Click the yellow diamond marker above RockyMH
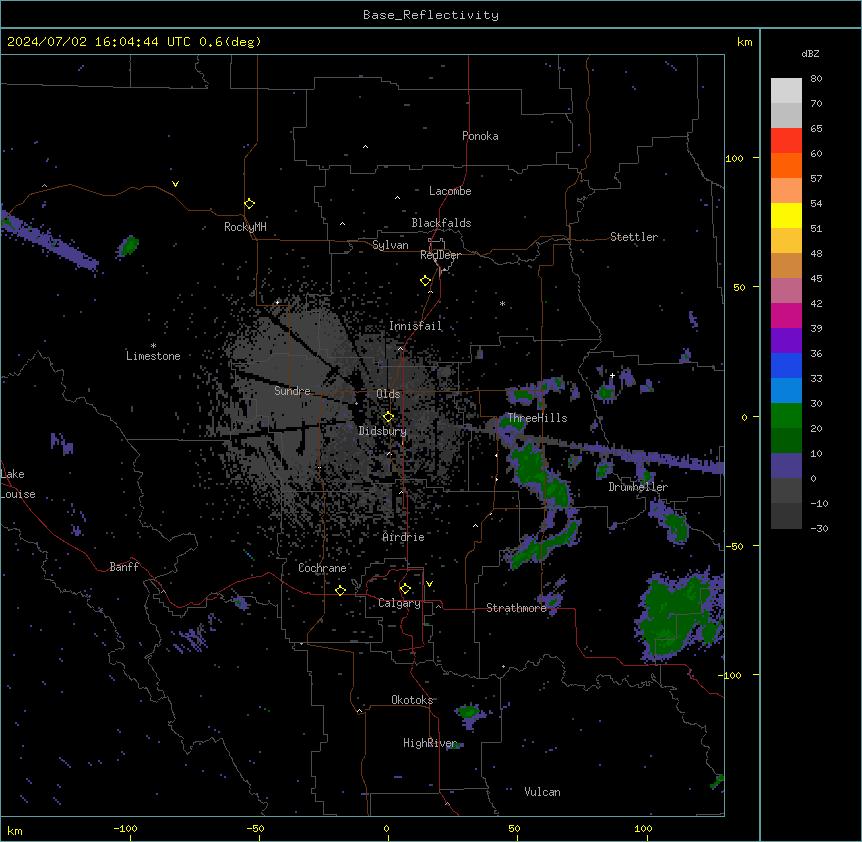Screen dimensions: 862x842 tap(250, 204)
